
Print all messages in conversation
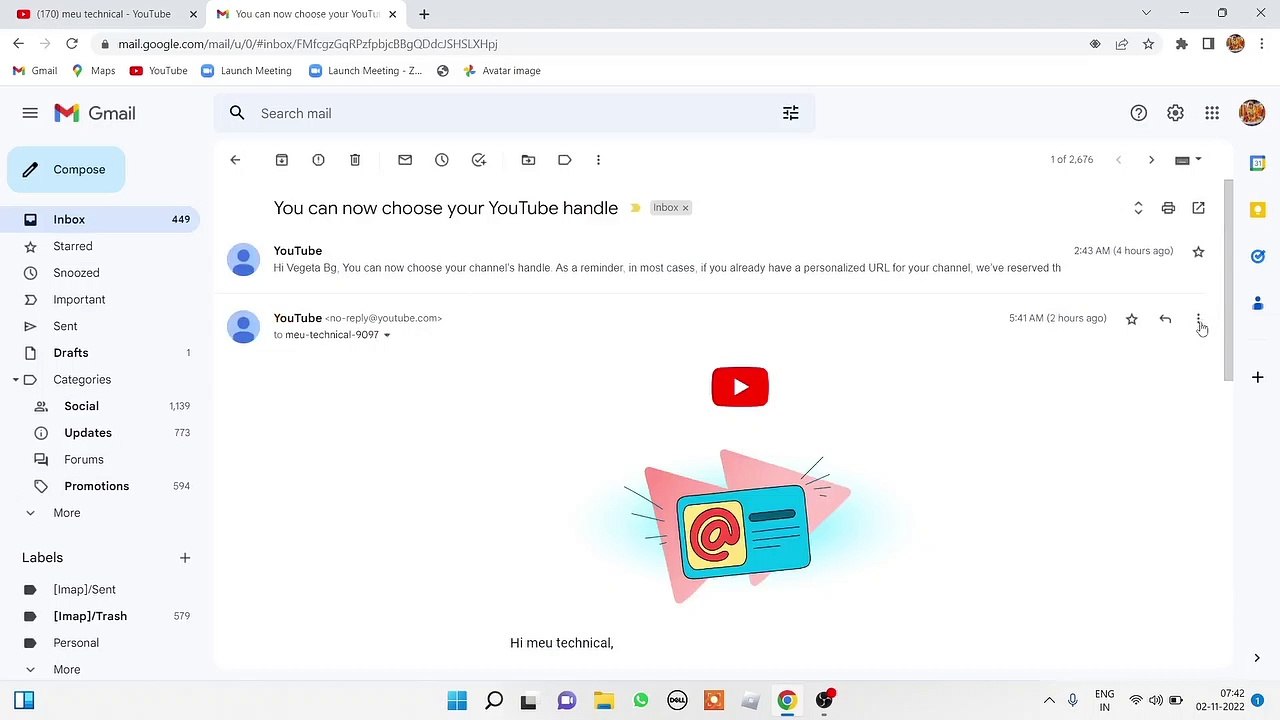1168,208
